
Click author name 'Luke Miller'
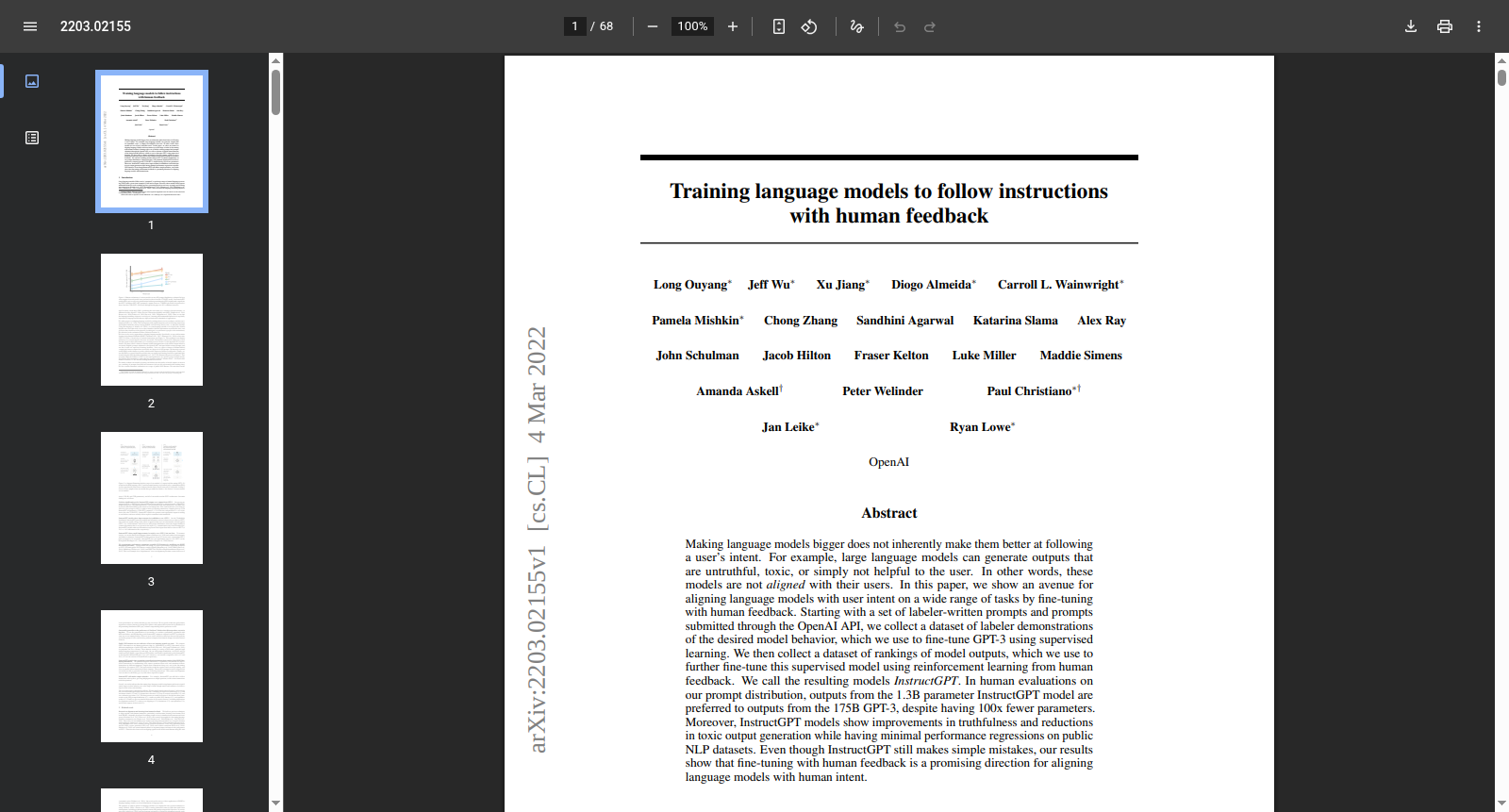pos(984,356)
